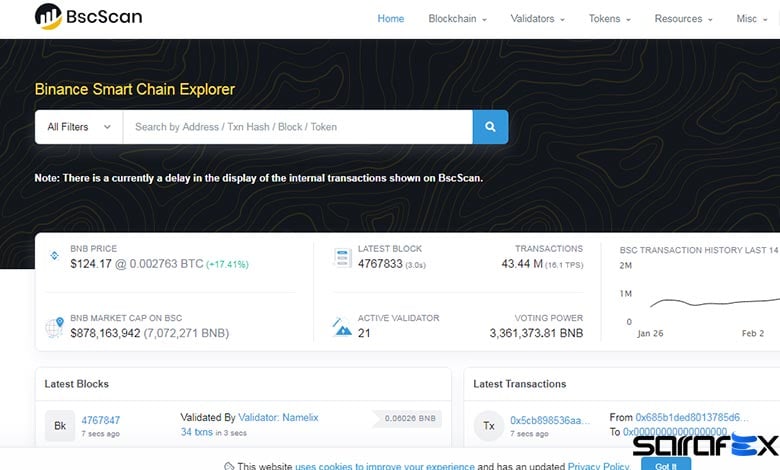Click the Latest Block server icon
Screen dimensions: 780x470
pyautogui.click(x=342, y=258)
